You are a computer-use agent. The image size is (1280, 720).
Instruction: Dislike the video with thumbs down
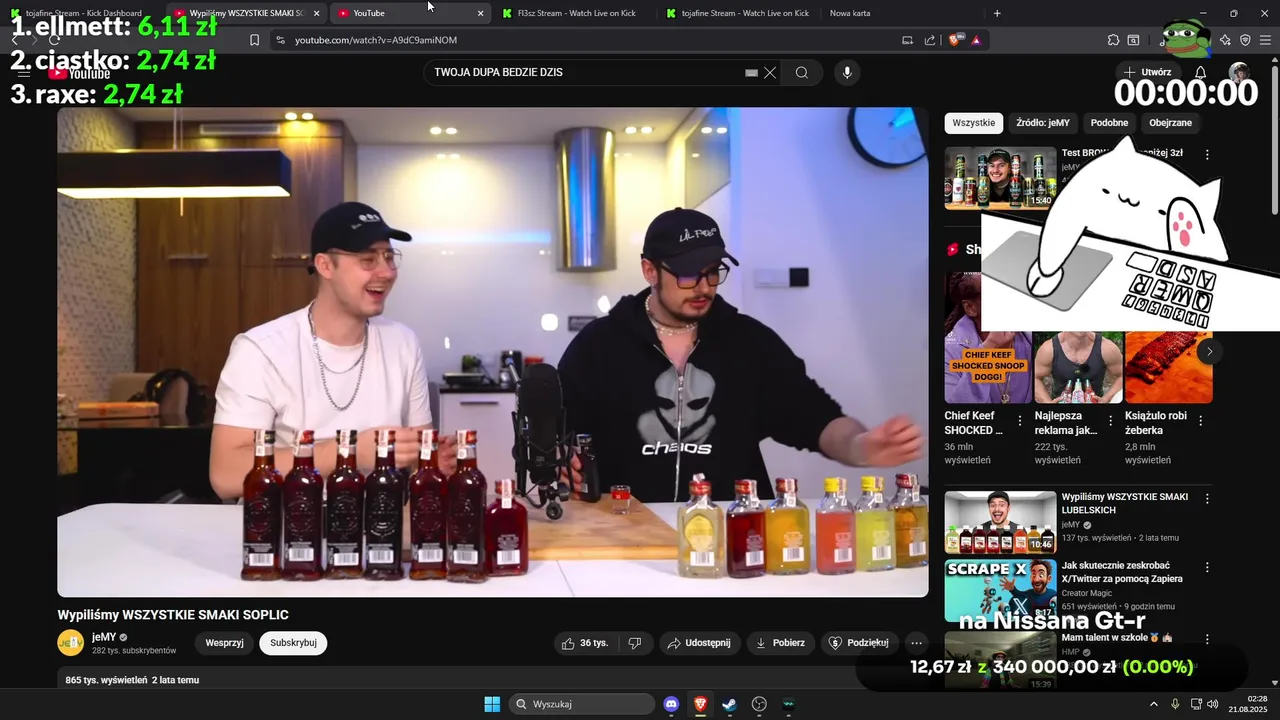point(635,643)
